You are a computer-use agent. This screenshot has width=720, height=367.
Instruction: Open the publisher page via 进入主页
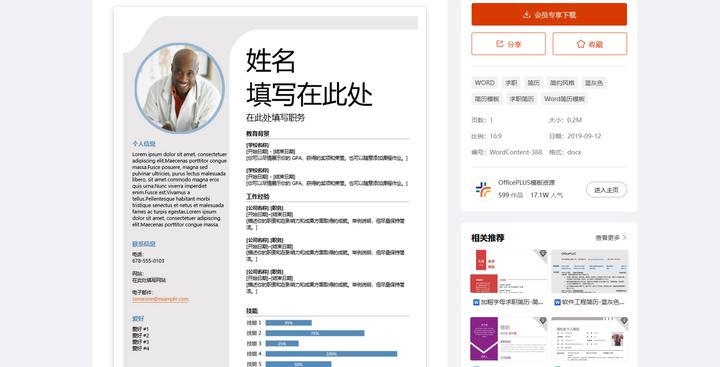point(606,190)
